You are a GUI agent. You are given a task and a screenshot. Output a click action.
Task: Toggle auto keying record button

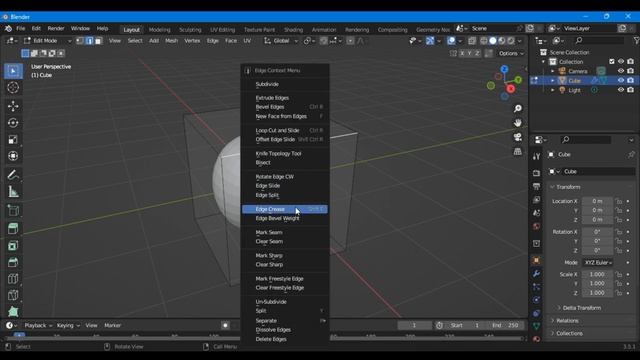pyautogui.click(x=225, y=326)
